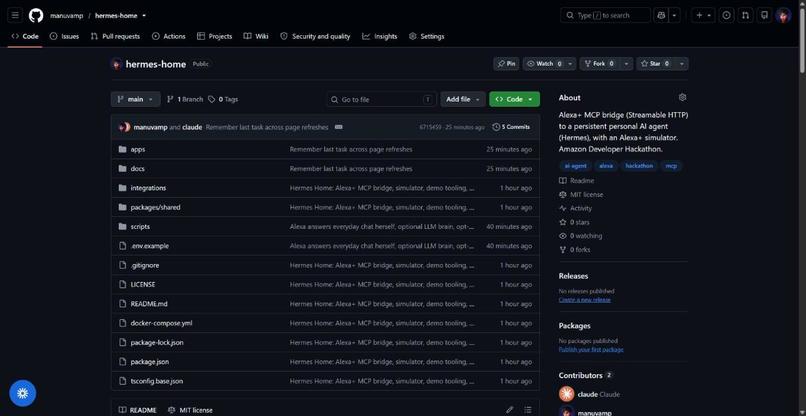
Task: Open notifications inbox icon
Action: click(764, 15)
